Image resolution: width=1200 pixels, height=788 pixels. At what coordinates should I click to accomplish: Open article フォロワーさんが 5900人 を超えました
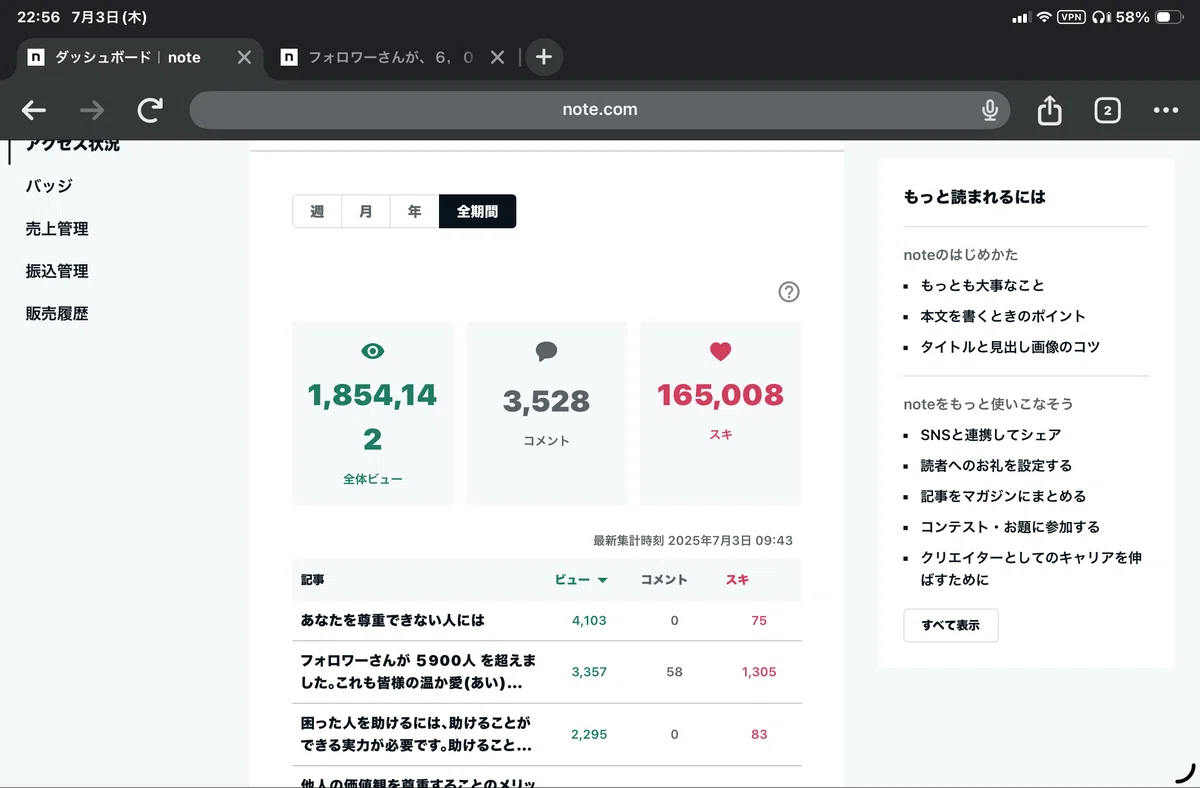pos(418,672)
